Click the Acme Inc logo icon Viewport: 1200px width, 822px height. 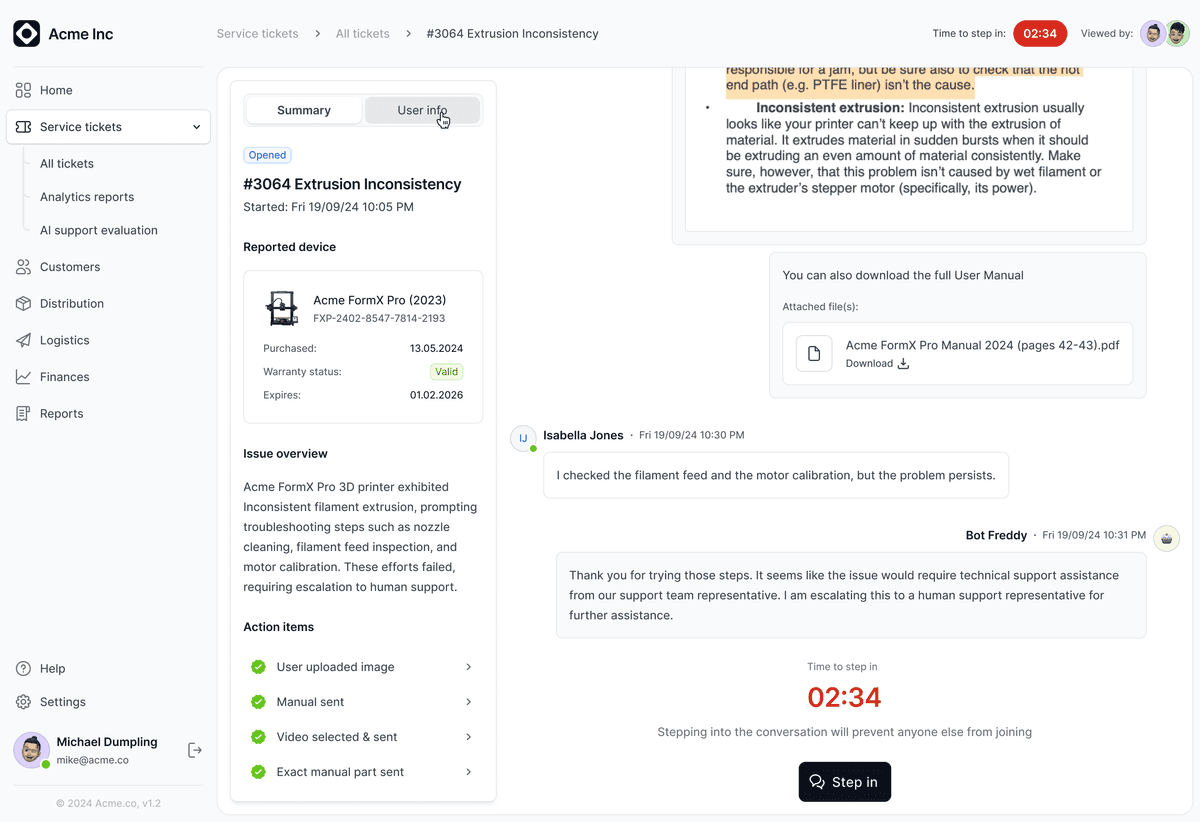click(x=27, y=34)
